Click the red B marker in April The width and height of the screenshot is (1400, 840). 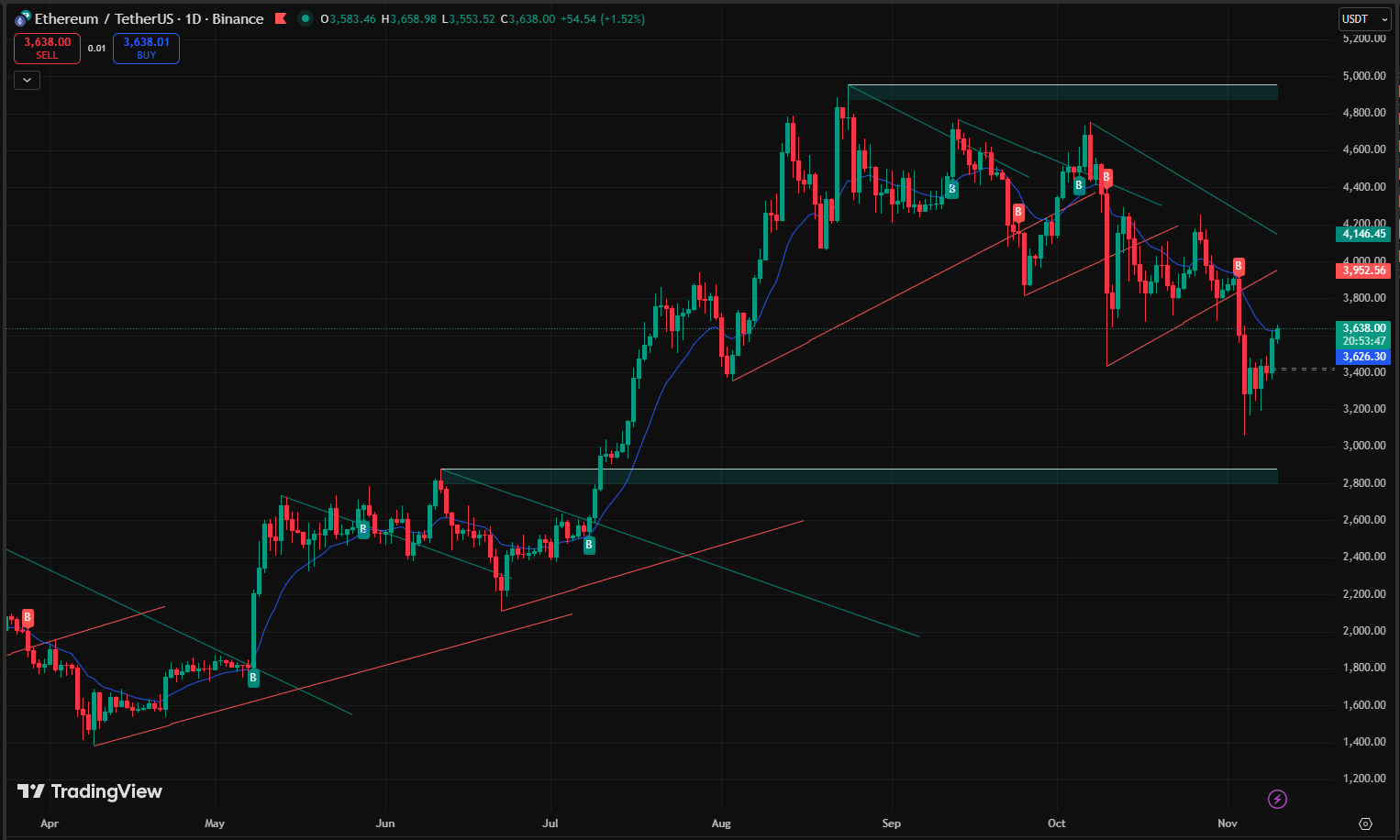(x=28, y=617)
